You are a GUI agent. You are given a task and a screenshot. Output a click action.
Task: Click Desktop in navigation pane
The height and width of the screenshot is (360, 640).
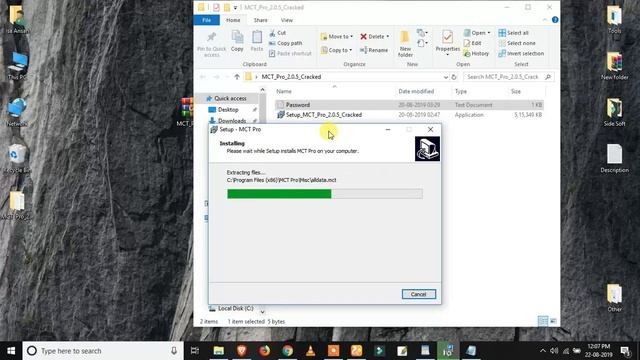(228, 110)
